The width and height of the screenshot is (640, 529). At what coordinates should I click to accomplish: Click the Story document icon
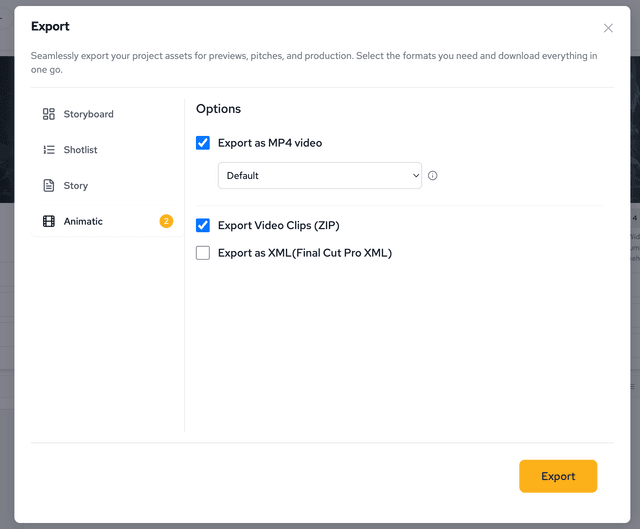(x=49, y=186)
